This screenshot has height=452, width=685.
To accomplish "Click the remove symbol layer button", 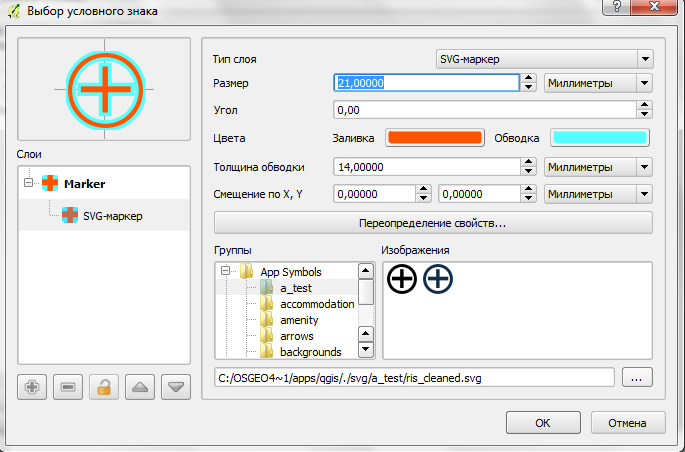I will pos(68,387).
